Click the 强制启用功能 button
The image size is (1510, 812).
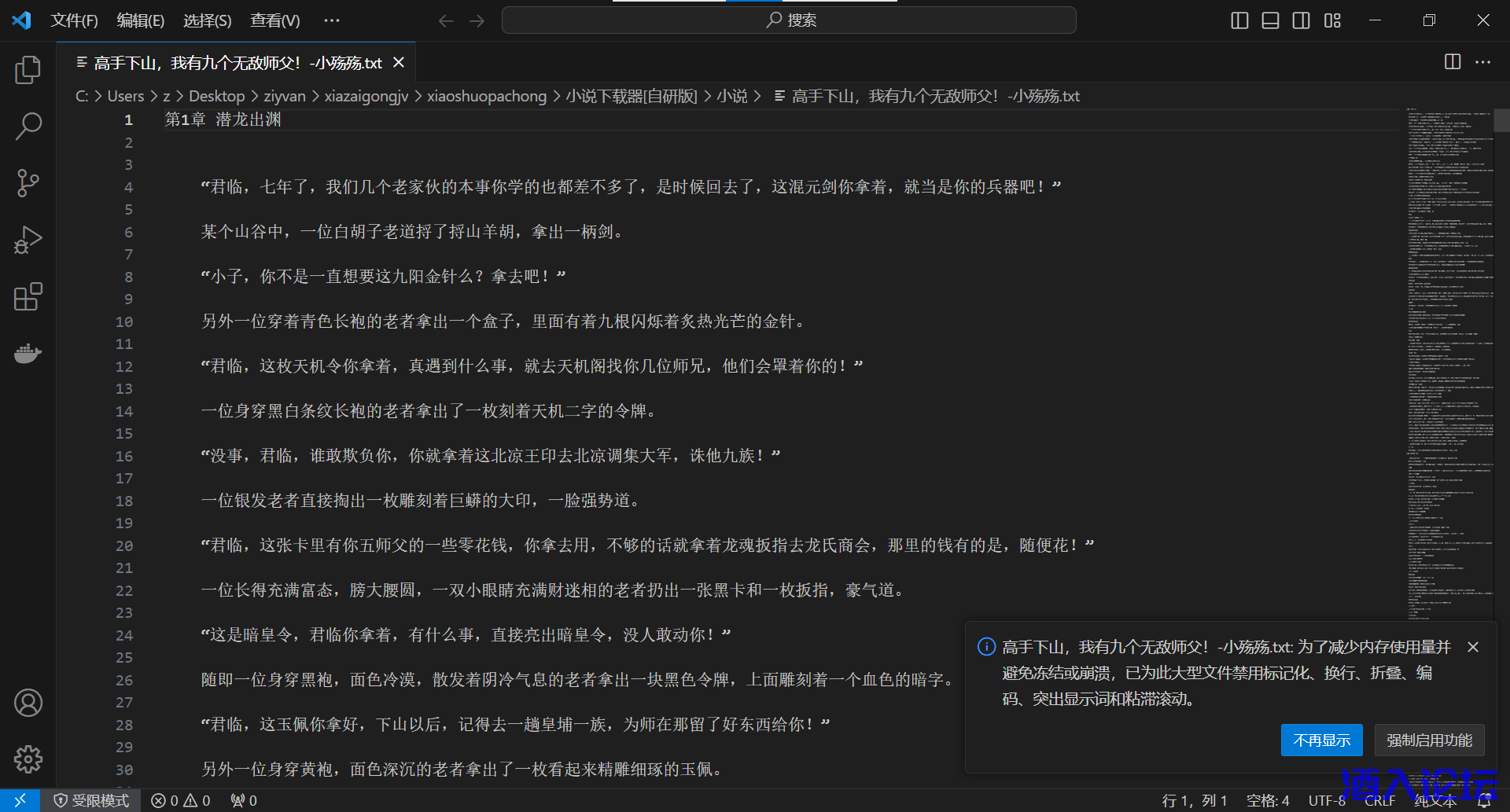tap(1429, 740)
